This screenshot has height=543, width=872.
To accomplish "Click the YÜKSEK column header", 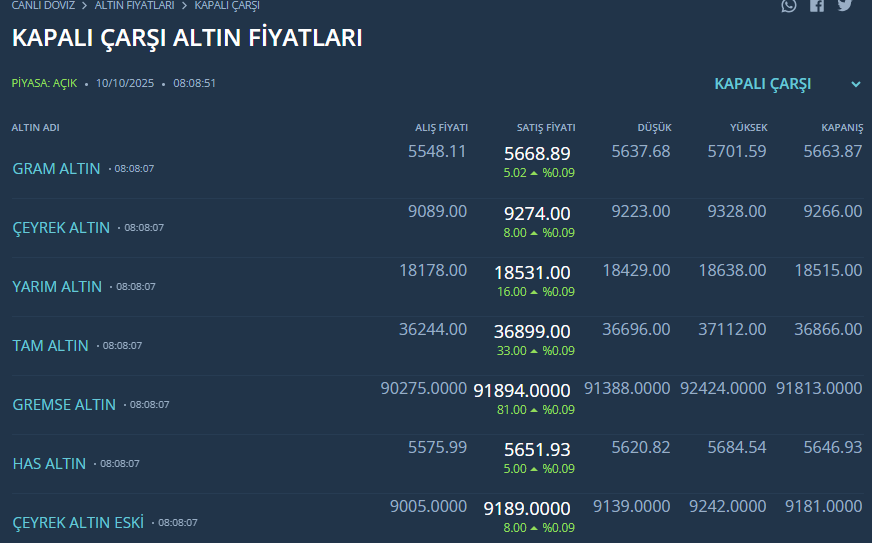I will [748, 128].
